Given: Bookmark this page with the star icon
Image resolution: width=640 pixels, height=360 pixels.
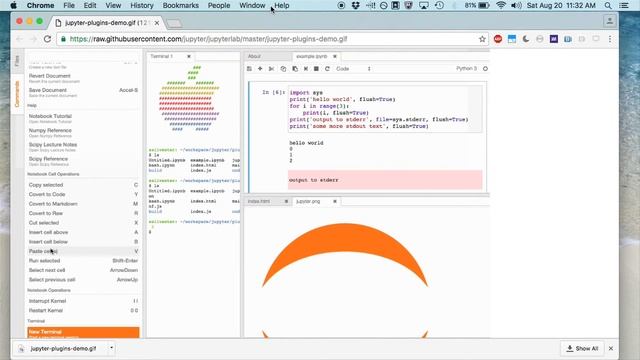Looking at the screenshot, I should 482,39.
